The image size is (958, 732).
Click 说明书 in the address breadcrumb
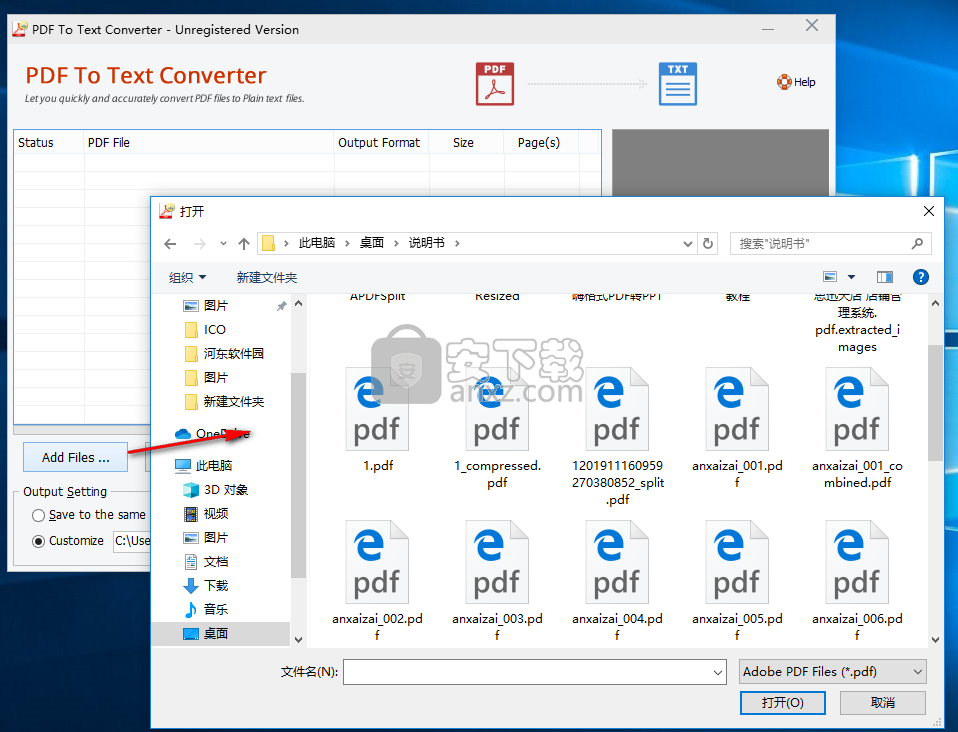426,243
